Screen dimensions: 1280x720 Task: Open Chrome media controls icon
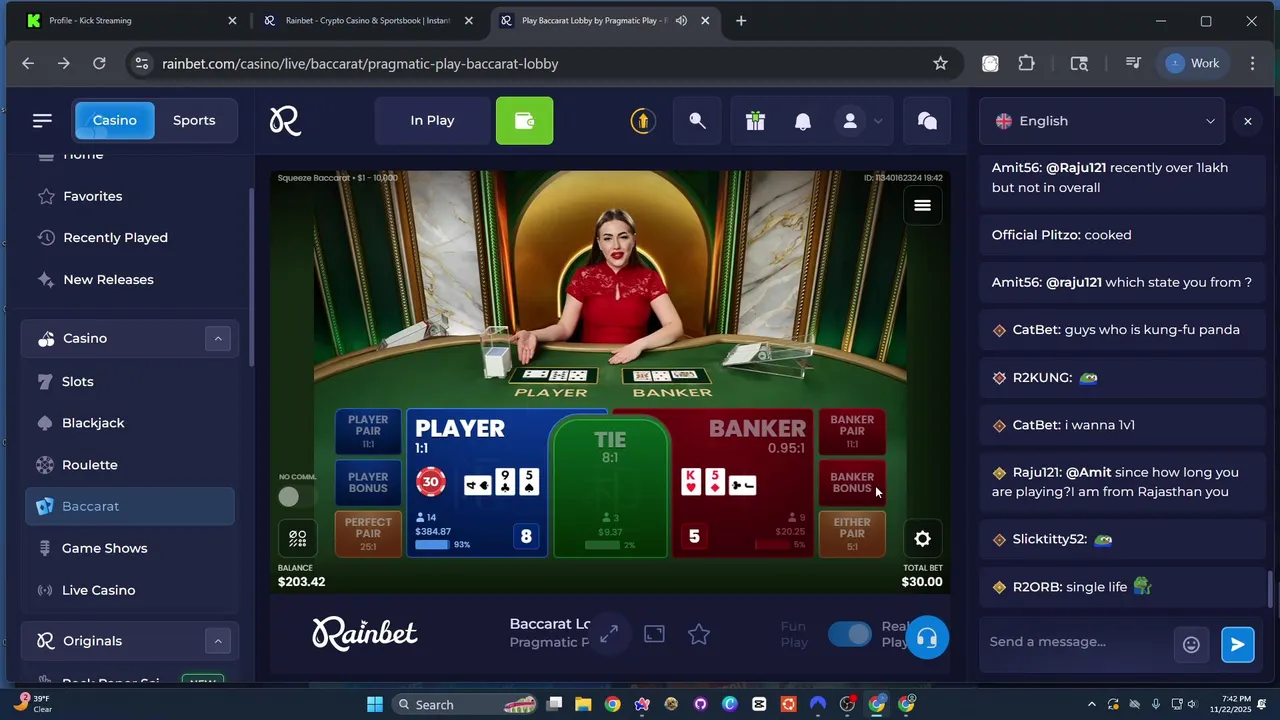[x=1133, y=63]
